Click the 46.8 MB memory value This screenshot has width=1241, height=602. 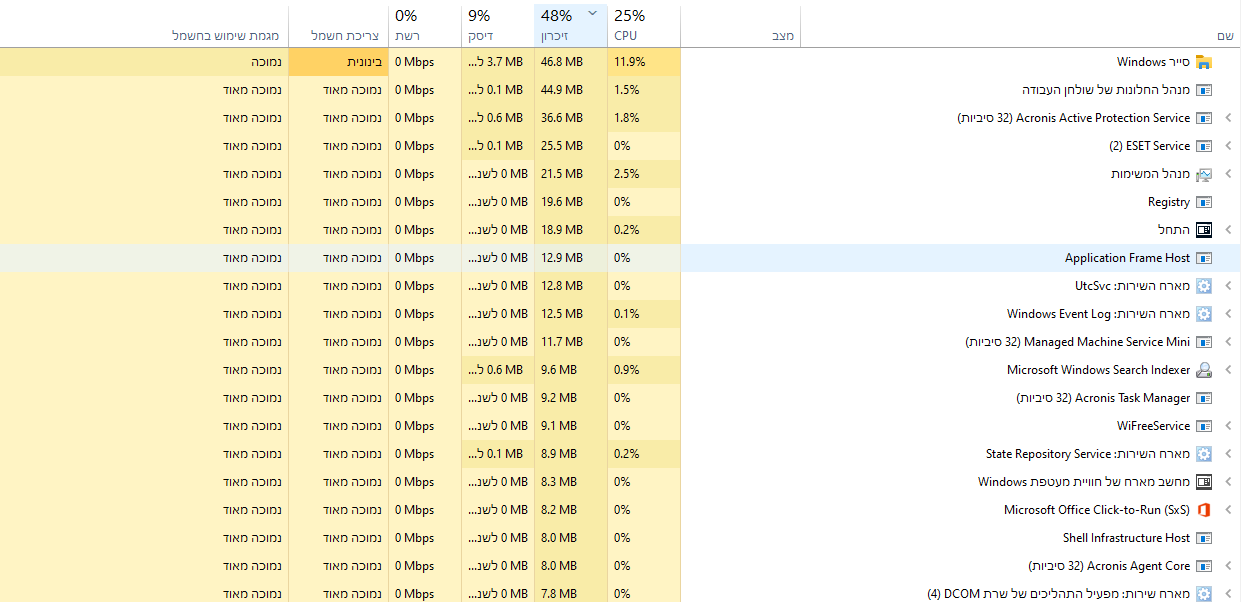tap(562, 62)
